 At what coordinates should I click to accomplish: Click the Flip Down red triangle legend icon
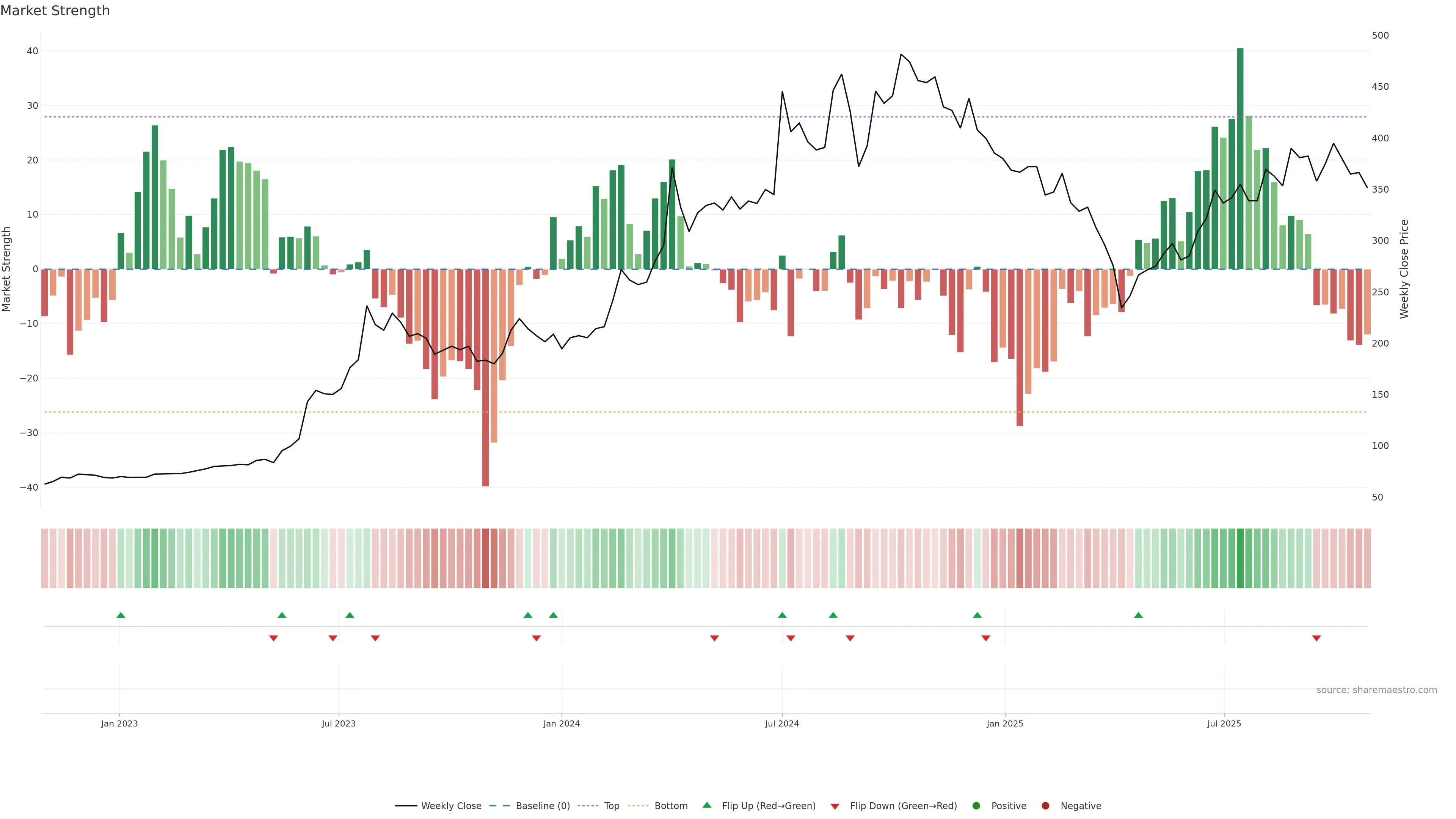click(x=835, y=806)
